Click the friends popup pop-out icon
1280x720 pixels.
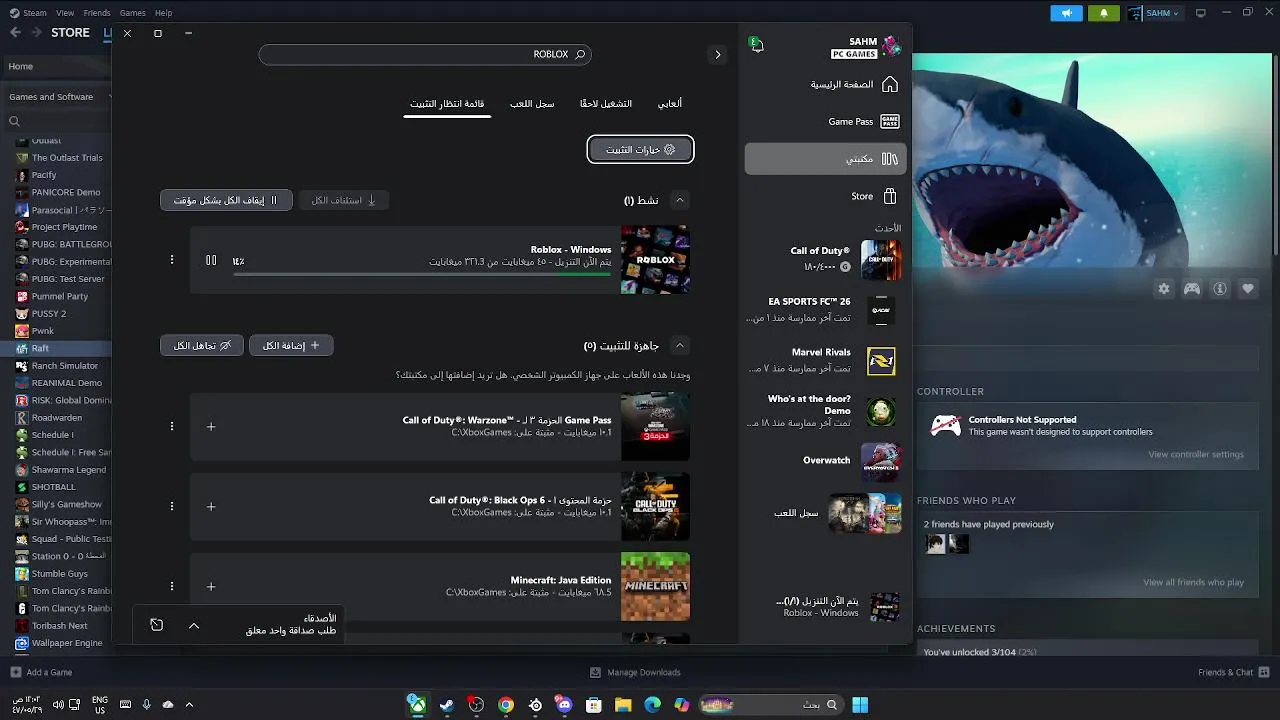tap(157, 625)
